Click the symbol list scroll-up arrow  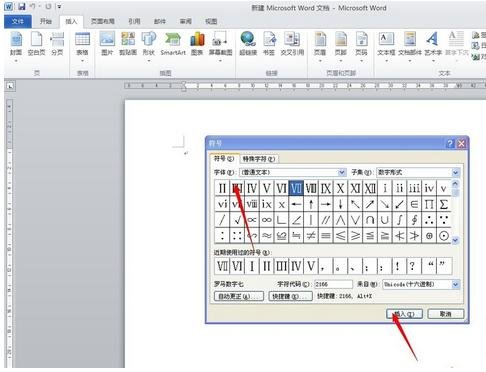(456, 183)
